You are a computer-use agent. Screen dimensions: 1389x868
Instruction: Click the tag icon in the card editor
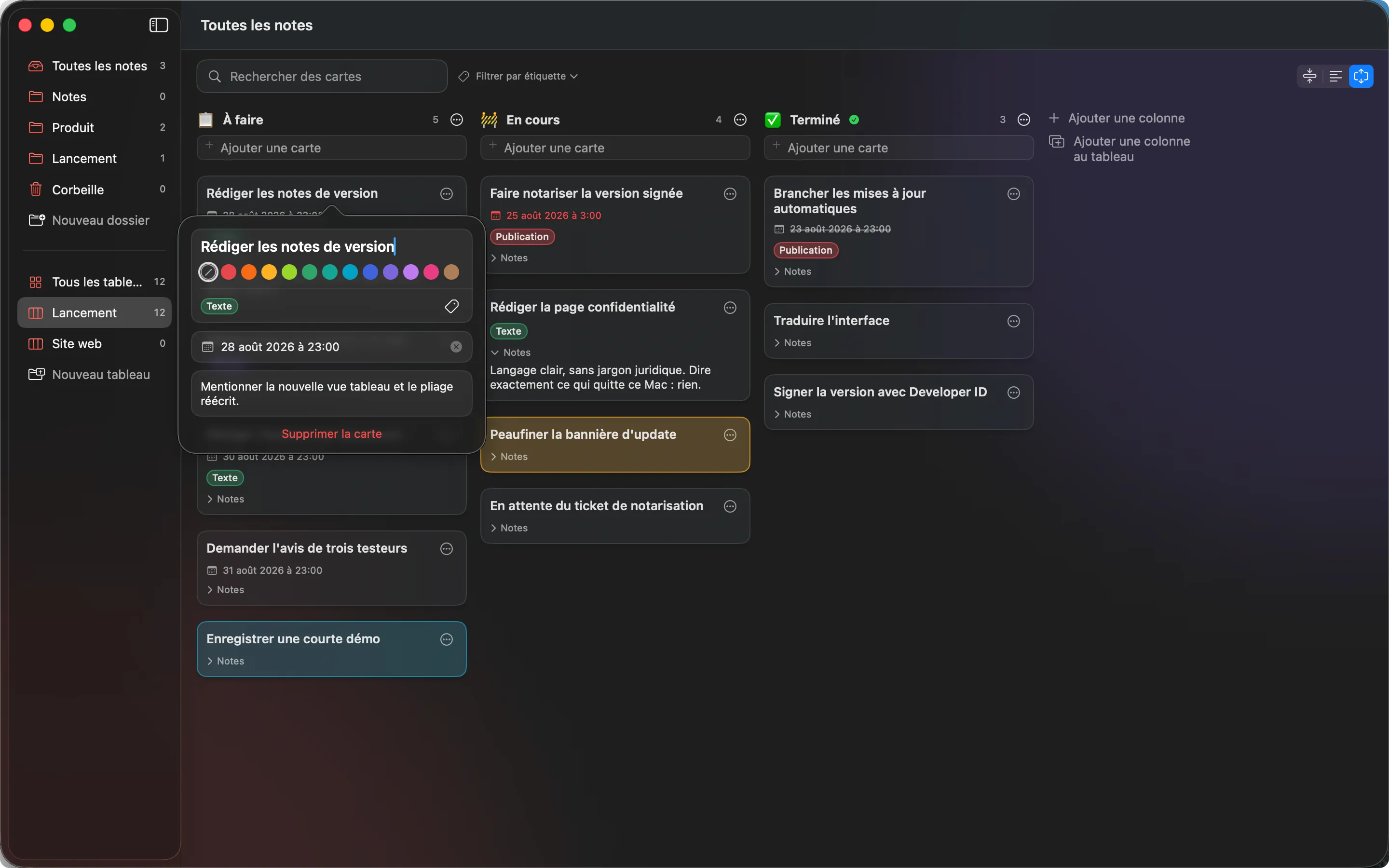click(452, 306)
